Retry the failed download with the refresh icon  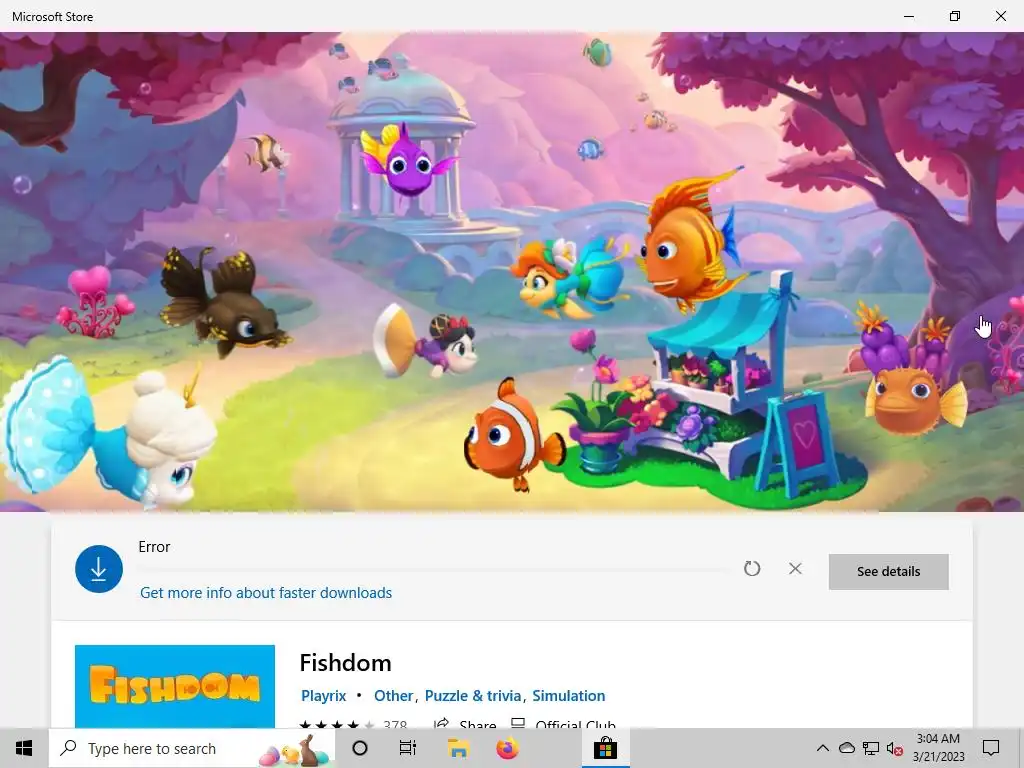click(752, 569)
